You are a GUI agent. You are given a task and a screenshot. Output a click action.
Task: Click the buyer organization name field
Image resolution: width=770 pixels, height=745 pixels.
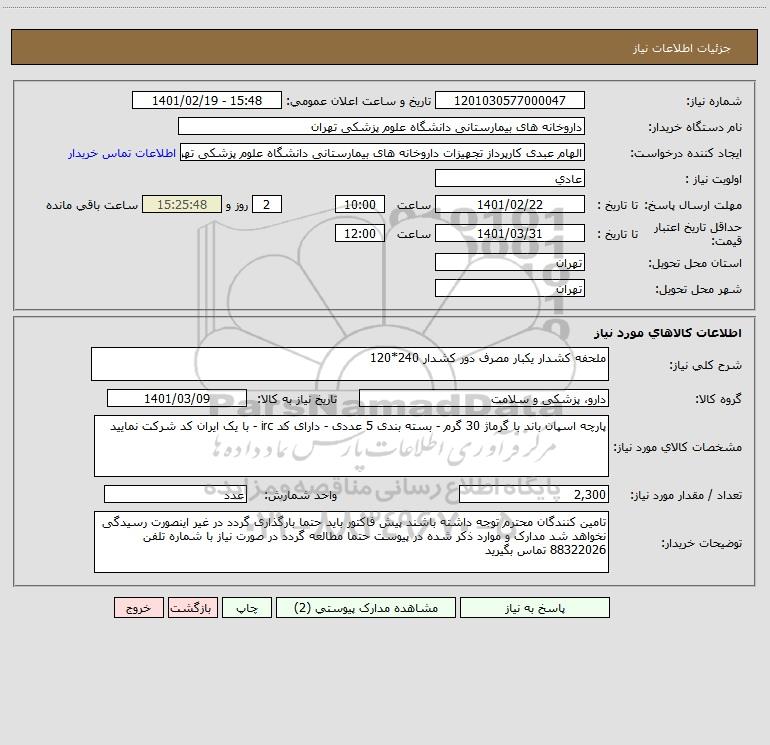point(381,126)
